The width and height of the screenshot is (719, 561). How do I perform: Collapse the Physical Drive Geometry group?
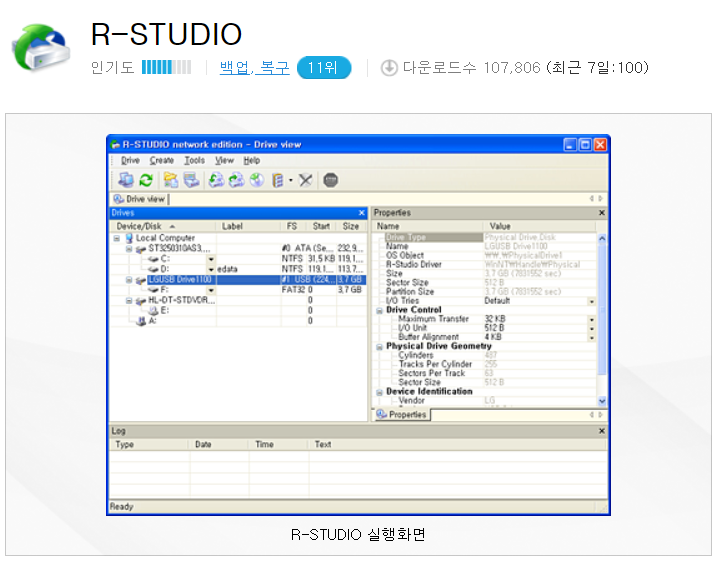coord(380,347)
